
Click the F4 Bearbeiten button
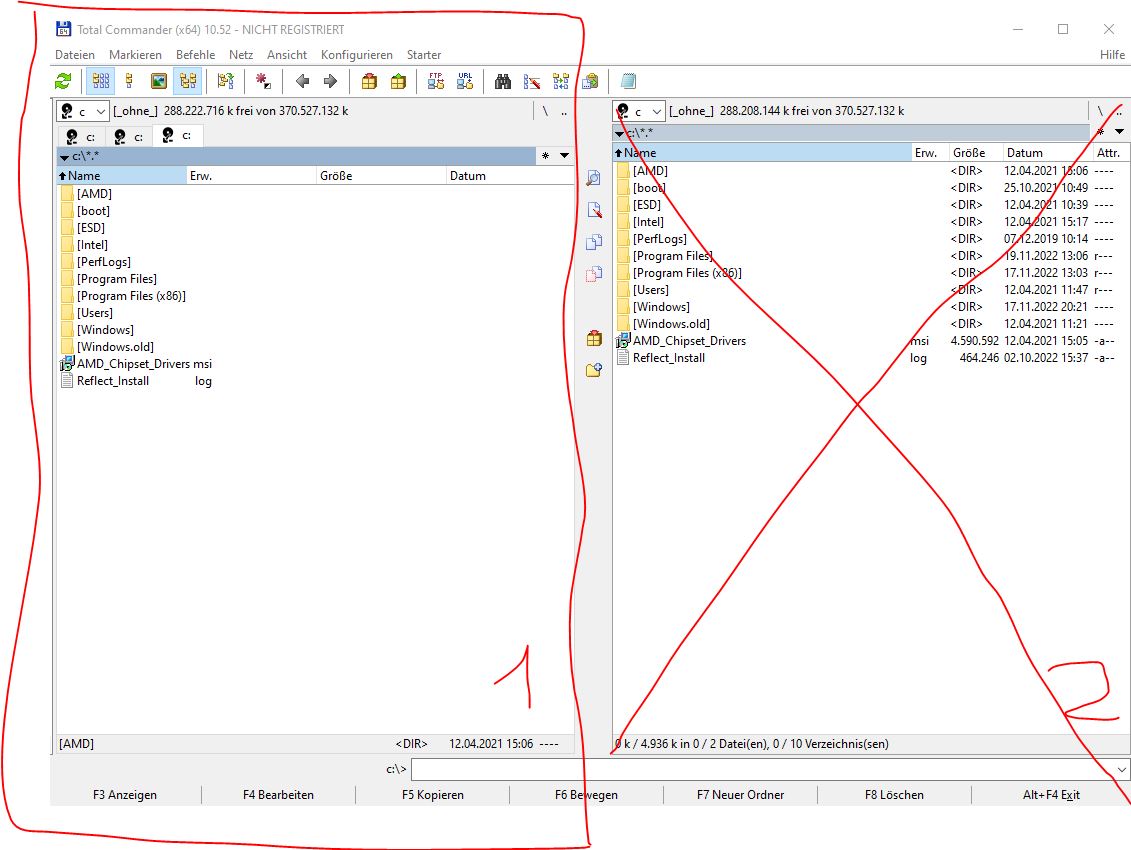tap(278, 795)
